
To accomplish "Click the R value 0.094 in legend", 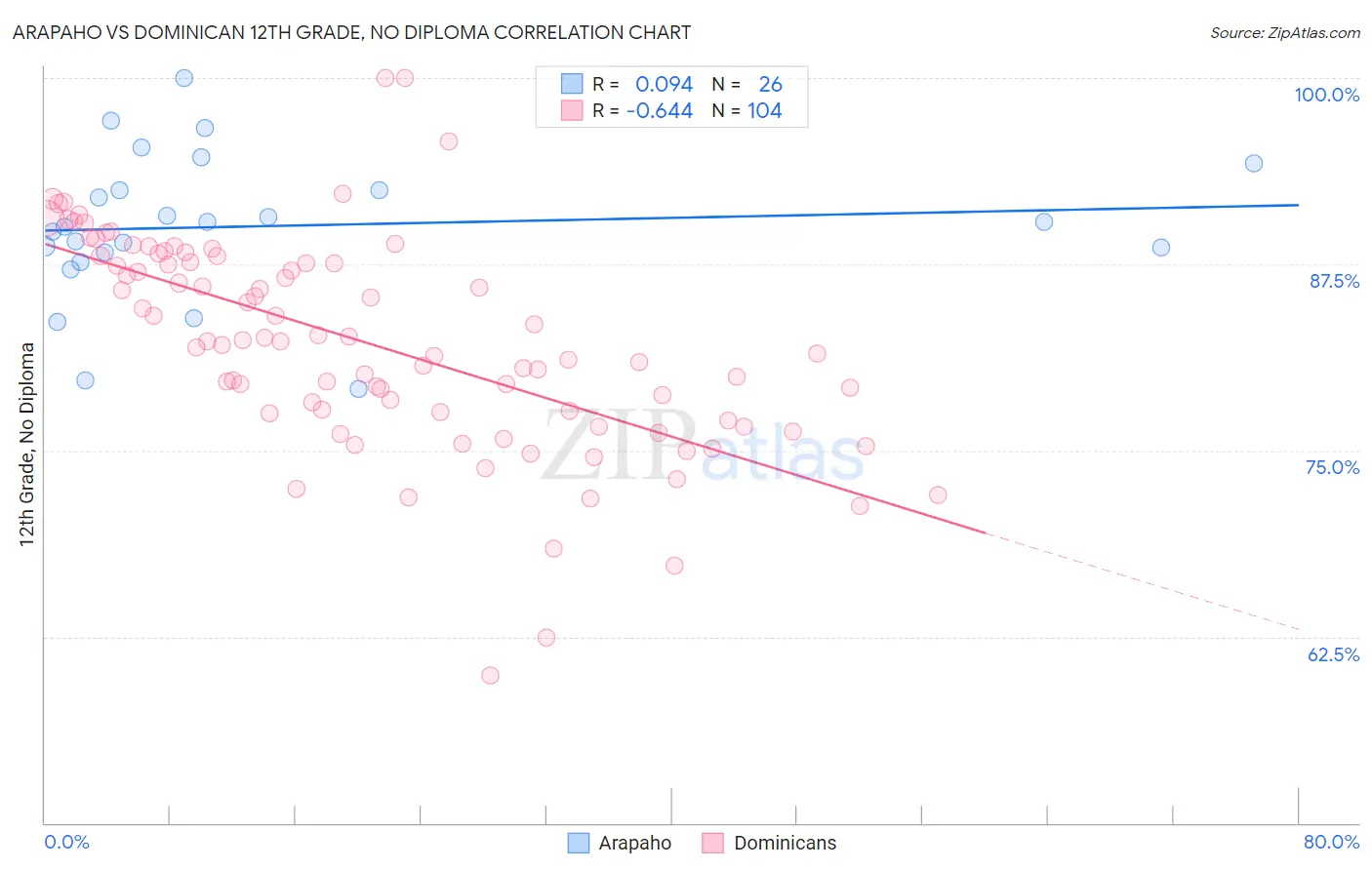I will (x=664, y=84).
